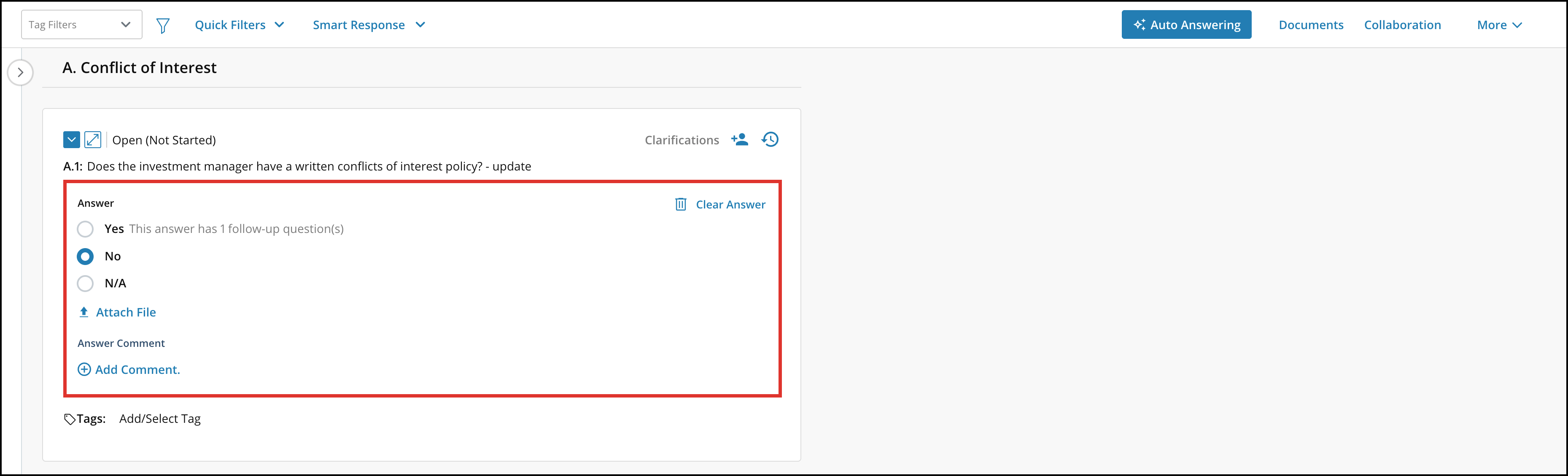Collapse question A.1 with the blue chevron
Screen dimensions: 1568x476
click(x=71, y=140)
